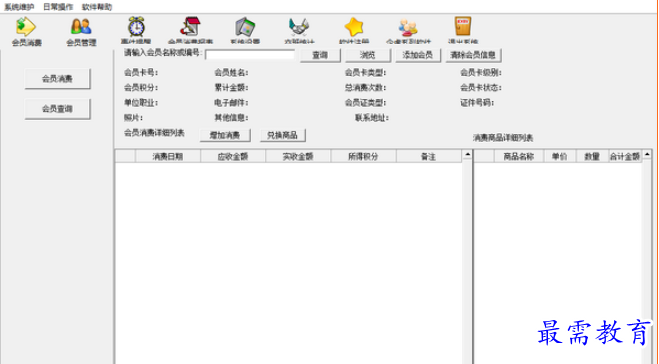Click the 应收金额 column header
The image size is (659, 364).
(x=233, y=156)
